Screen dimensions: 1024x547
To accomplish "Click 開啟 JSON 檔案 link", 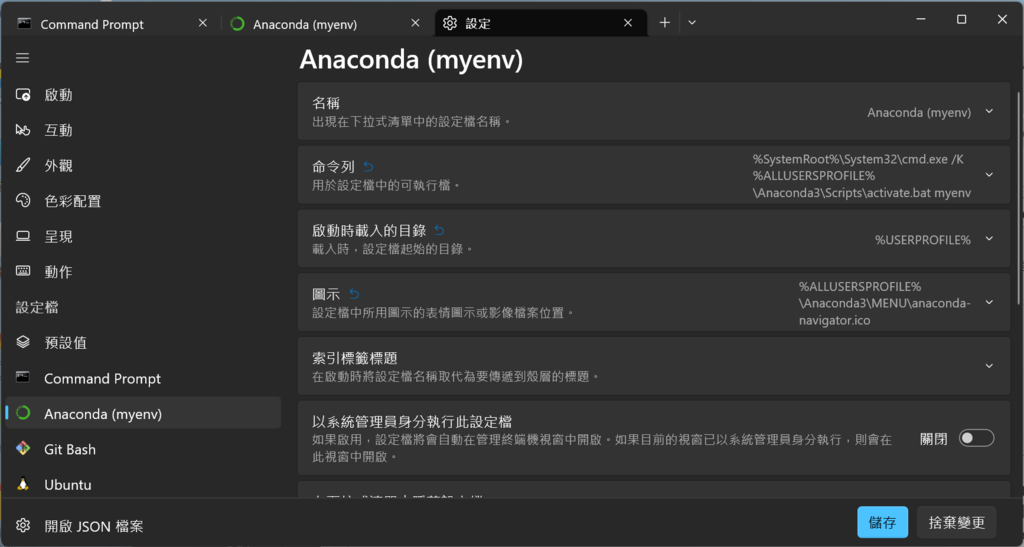I will click(93, 525).
